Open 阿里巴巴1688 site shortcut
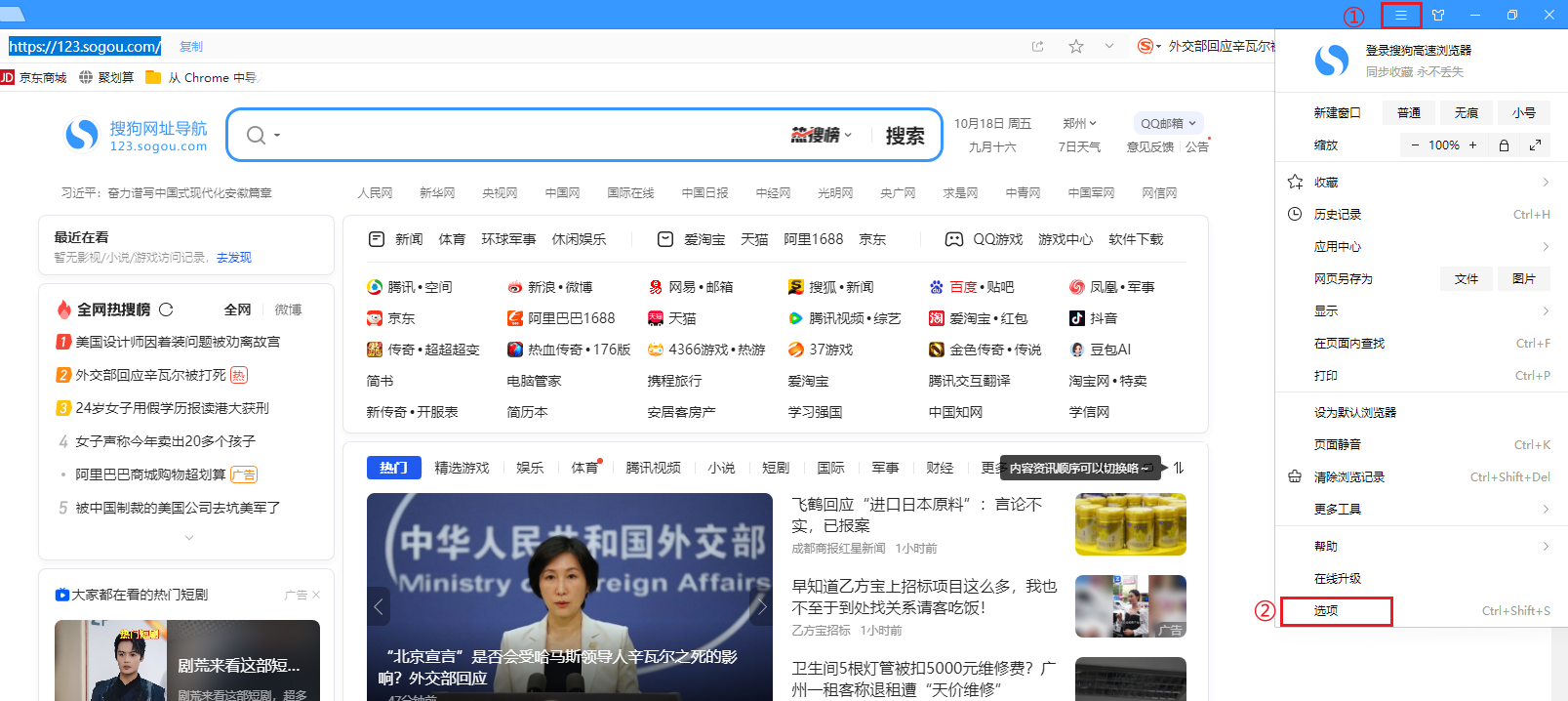1568x701 pixels. point(561,318)
